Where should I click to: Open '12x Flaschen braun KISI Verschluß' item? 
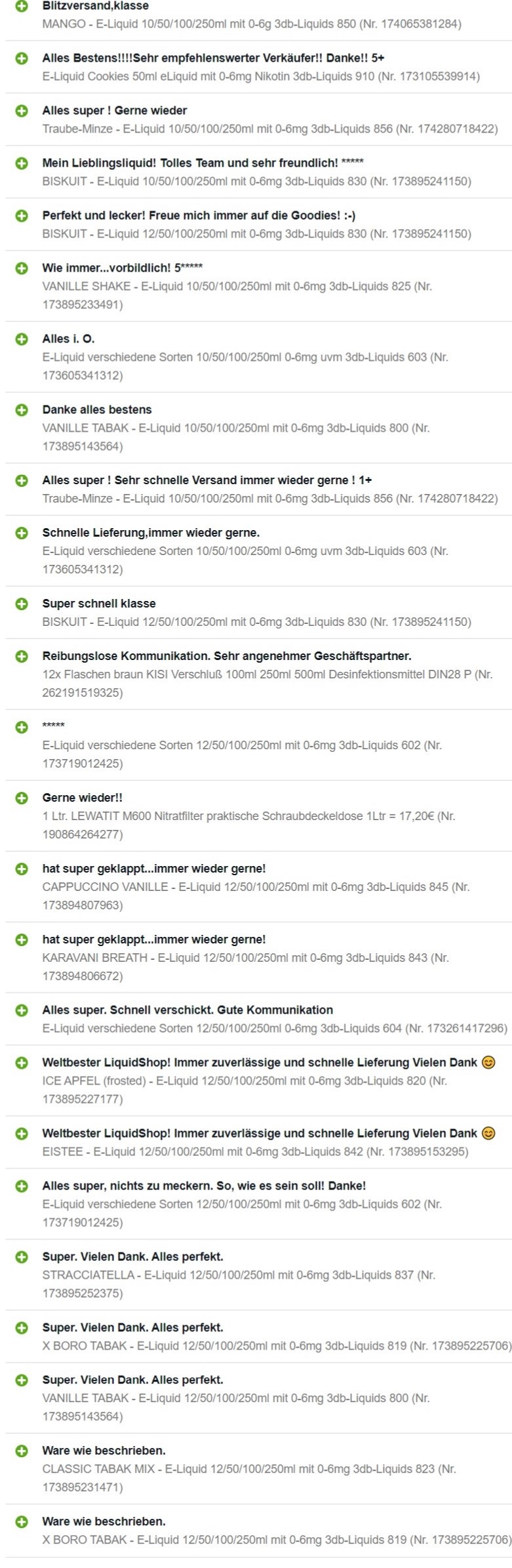(267, 684)
